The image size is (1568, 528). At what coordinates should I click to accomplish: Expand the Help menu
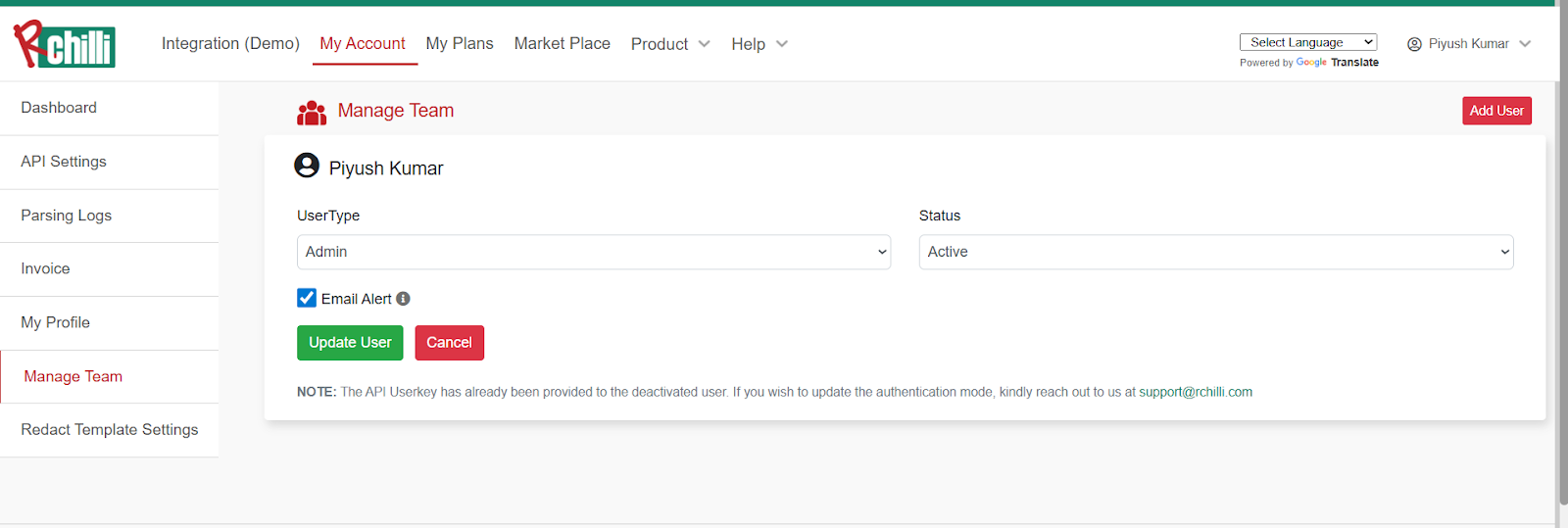(x=759, y=44)
